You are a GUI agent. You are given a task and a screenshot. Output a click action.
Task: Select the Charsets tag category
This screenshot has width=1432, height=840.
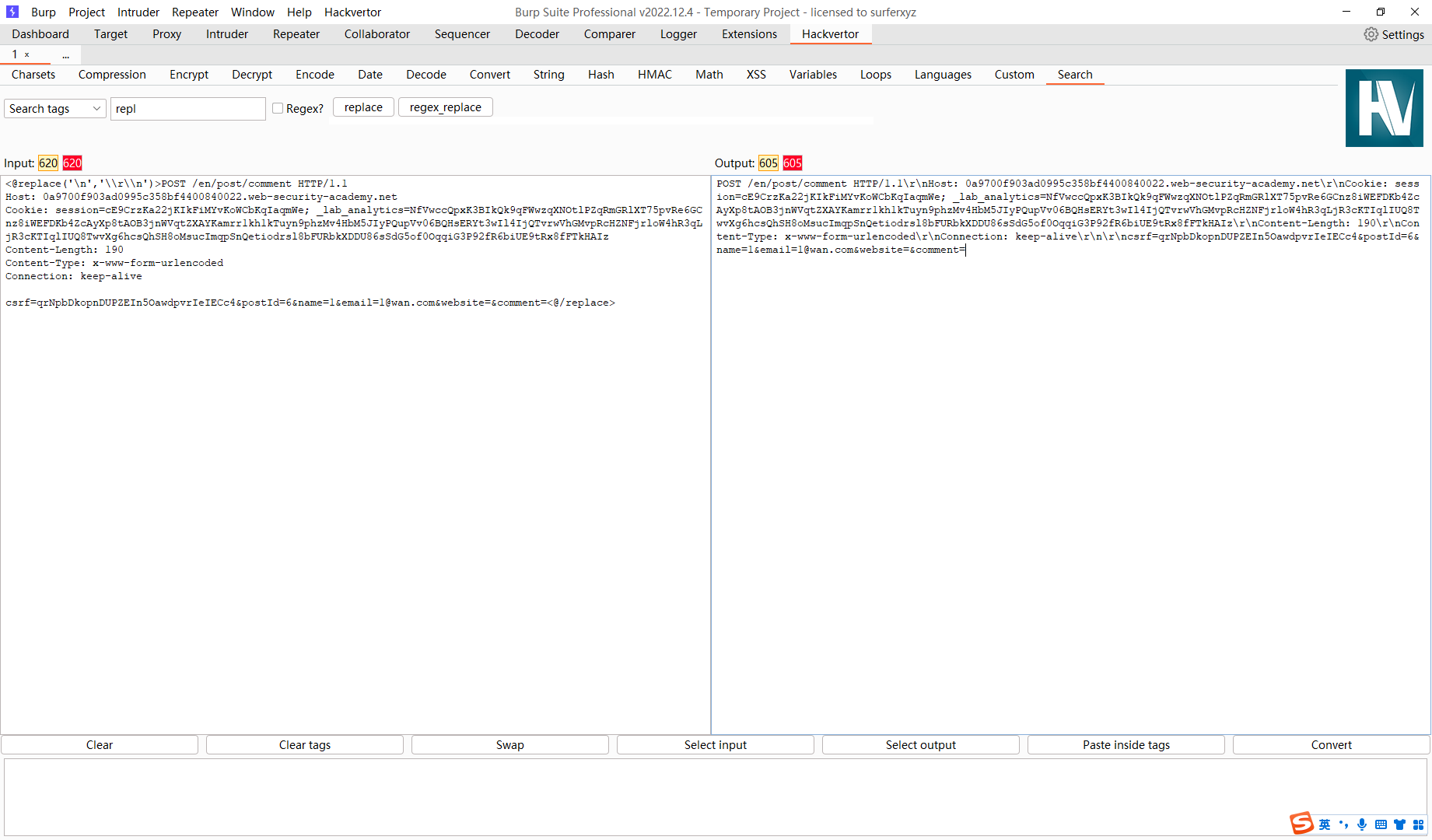[33, 75]
